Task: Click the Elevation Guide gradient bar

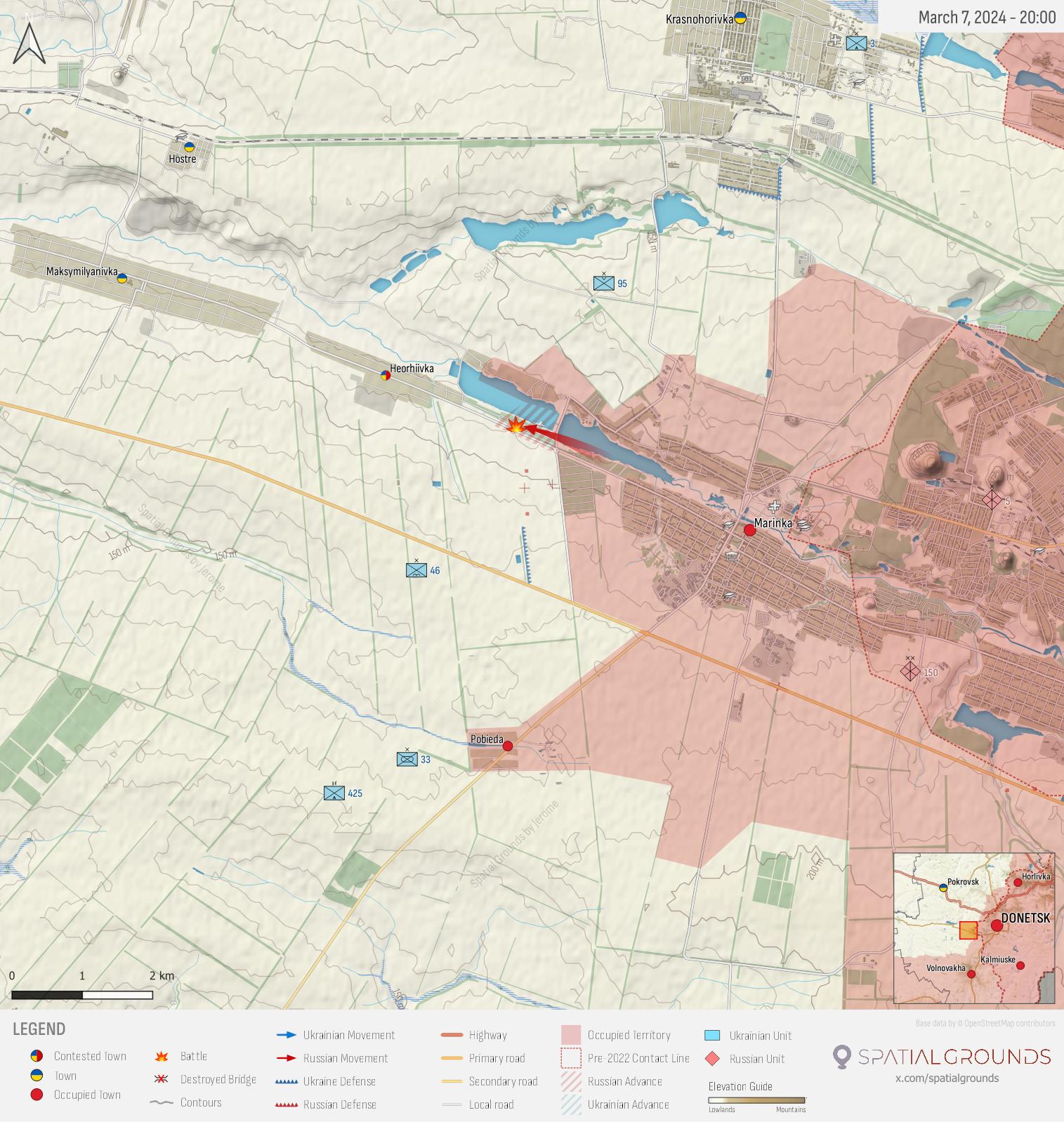Action: pyautogui.click(x=756, y=1100)
